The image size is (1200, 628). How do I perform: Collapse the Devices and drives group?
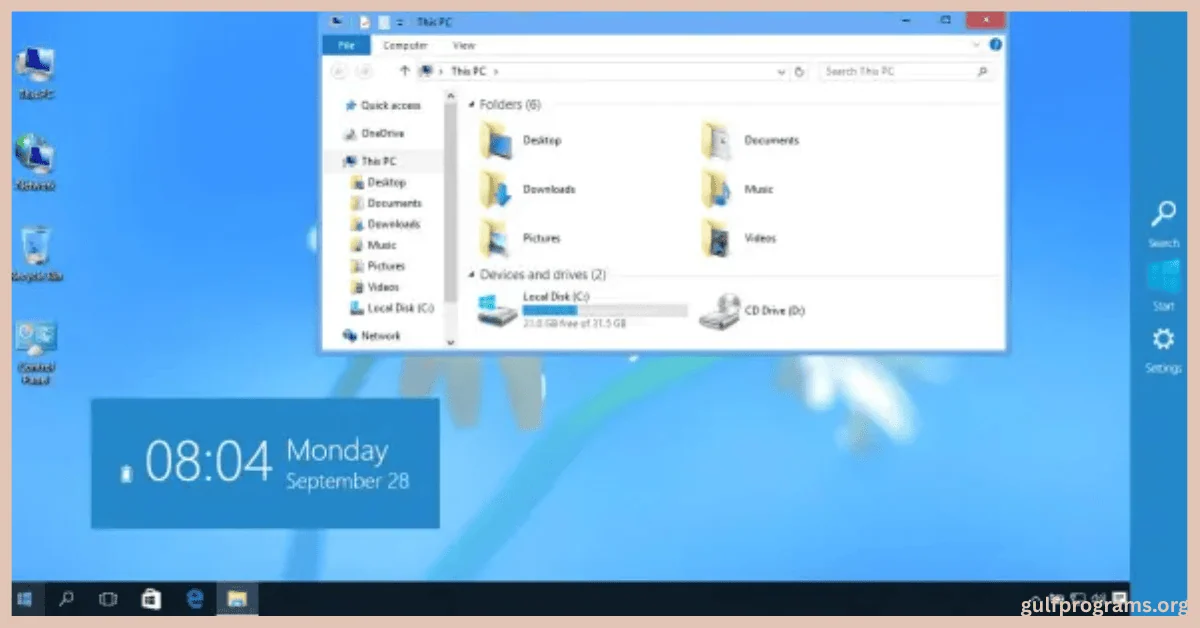click(x=471, y=275)
